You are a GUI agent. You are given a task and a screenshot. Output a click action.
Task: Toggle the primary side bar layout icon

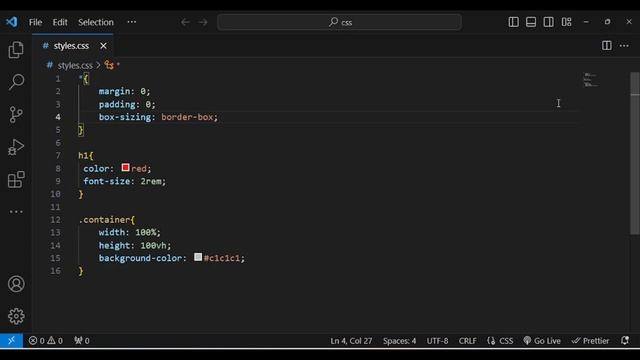point(513,22)
